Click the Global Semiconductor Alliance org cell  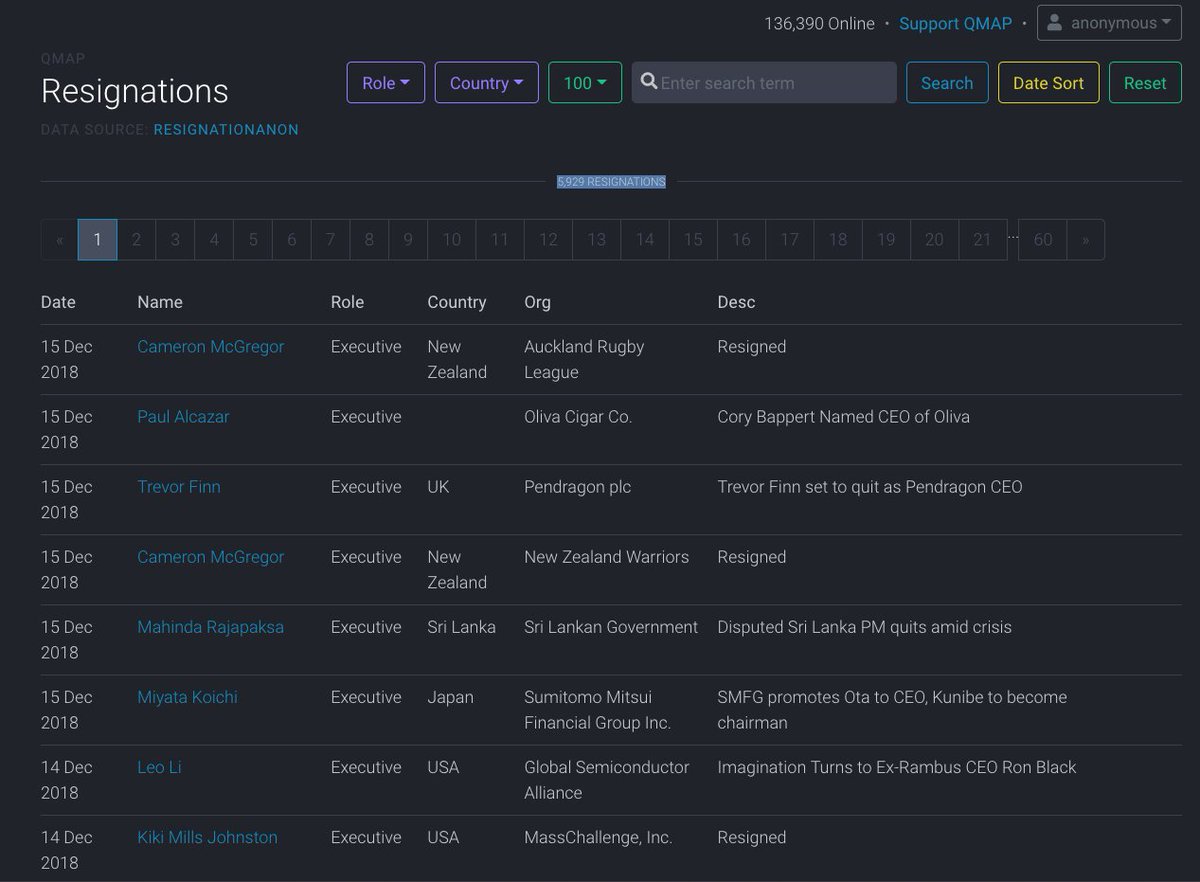point(607,780)
